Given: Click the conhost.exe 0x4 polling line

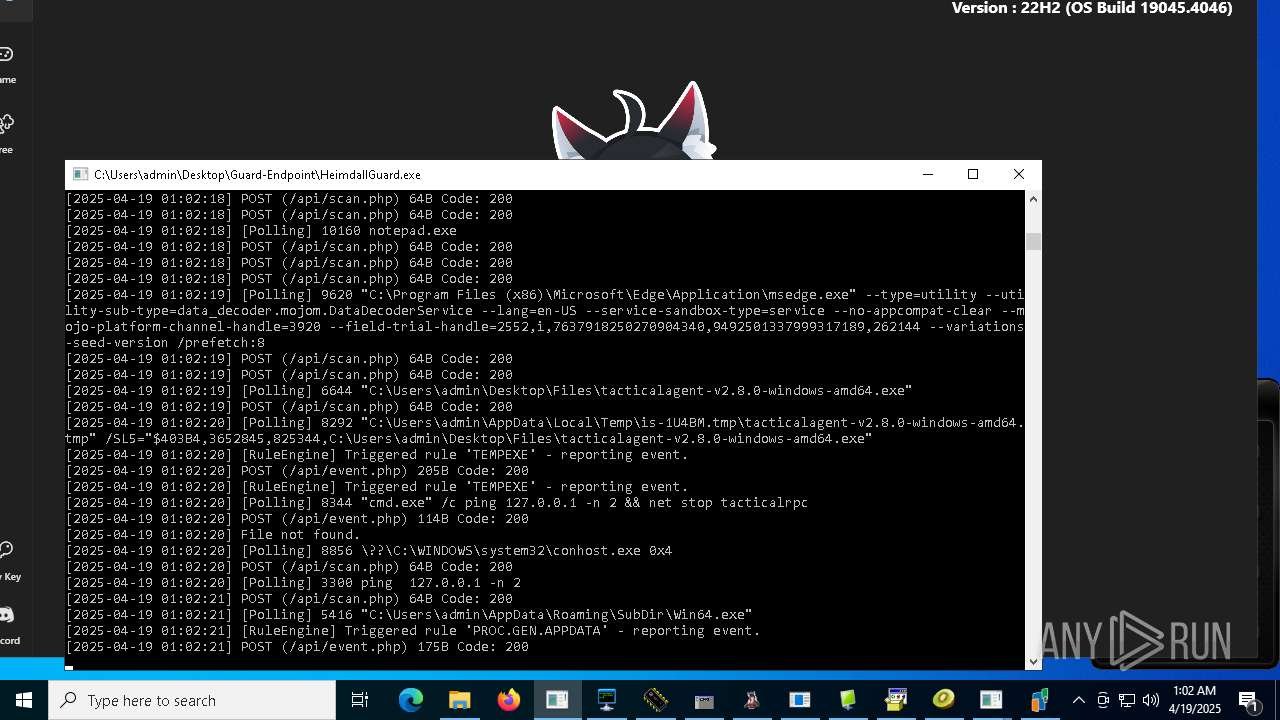Looking at the screenshot, I should tap(369, 551).
